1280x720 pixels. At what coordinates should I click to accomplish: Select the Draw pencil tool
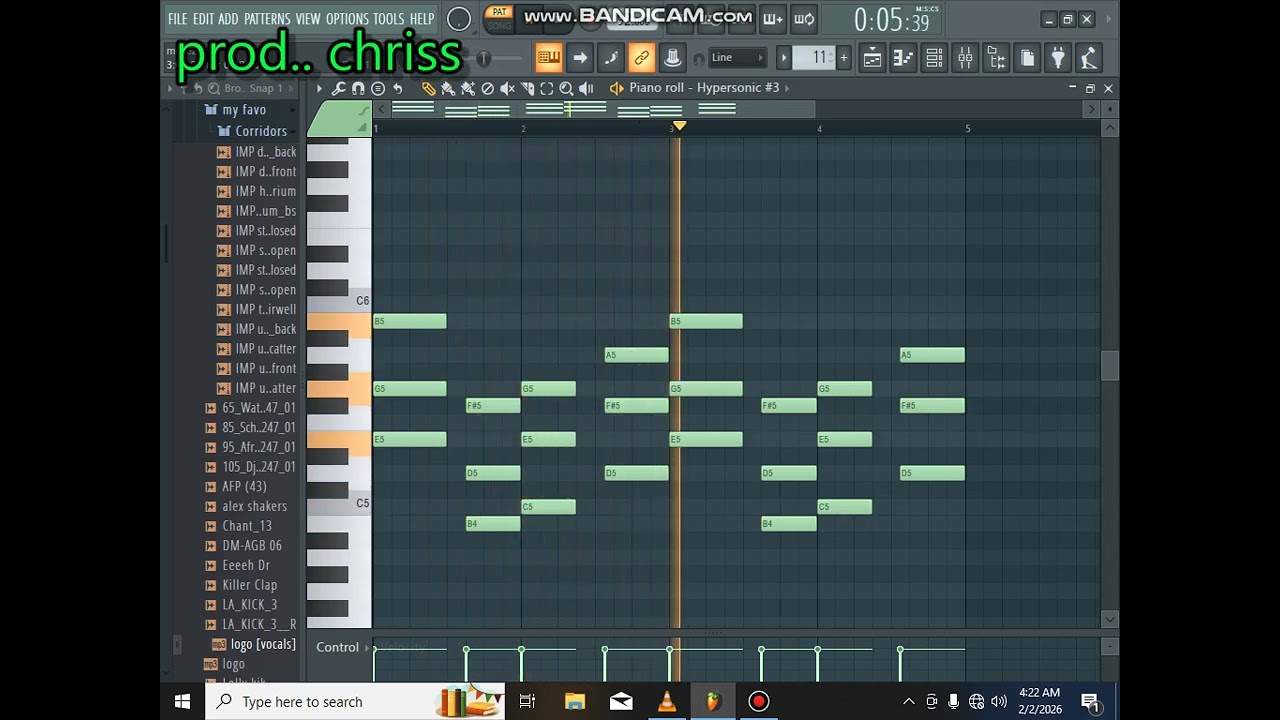click(x=428, y=88)
